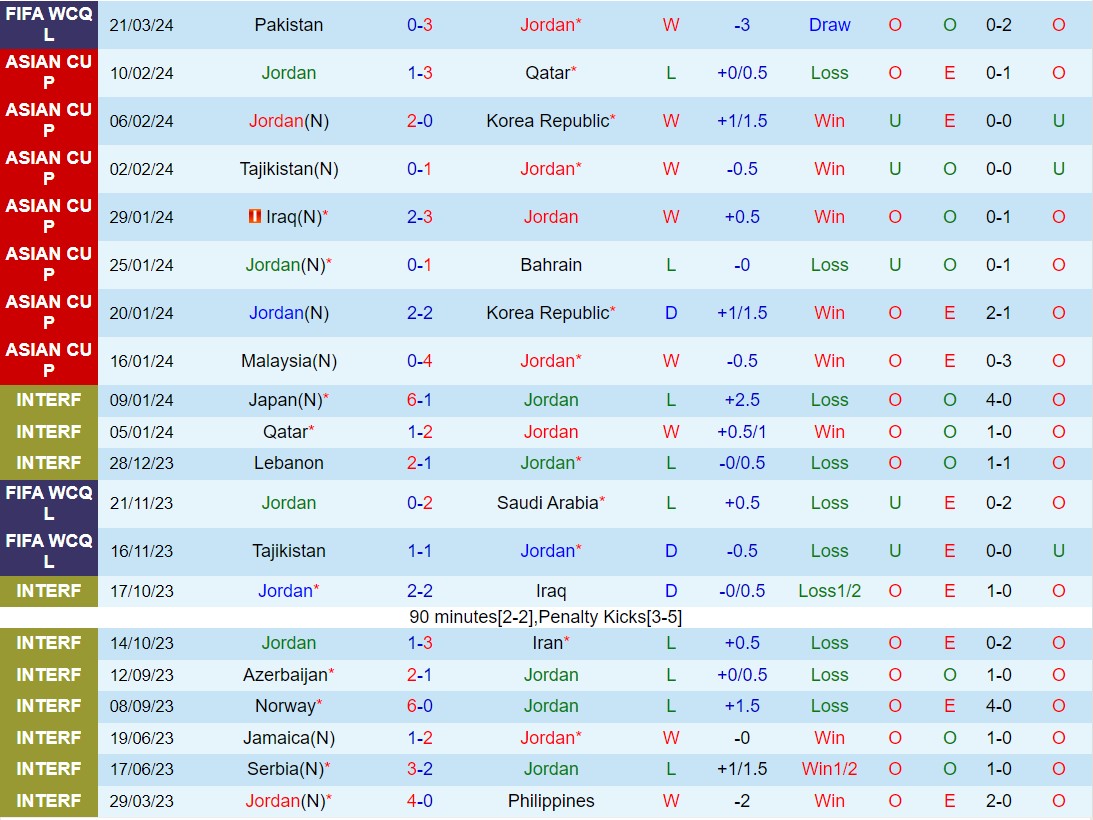This screenshot has width=1093, height=820.
Task: Open the Bahrain team link
Action: 551,265
